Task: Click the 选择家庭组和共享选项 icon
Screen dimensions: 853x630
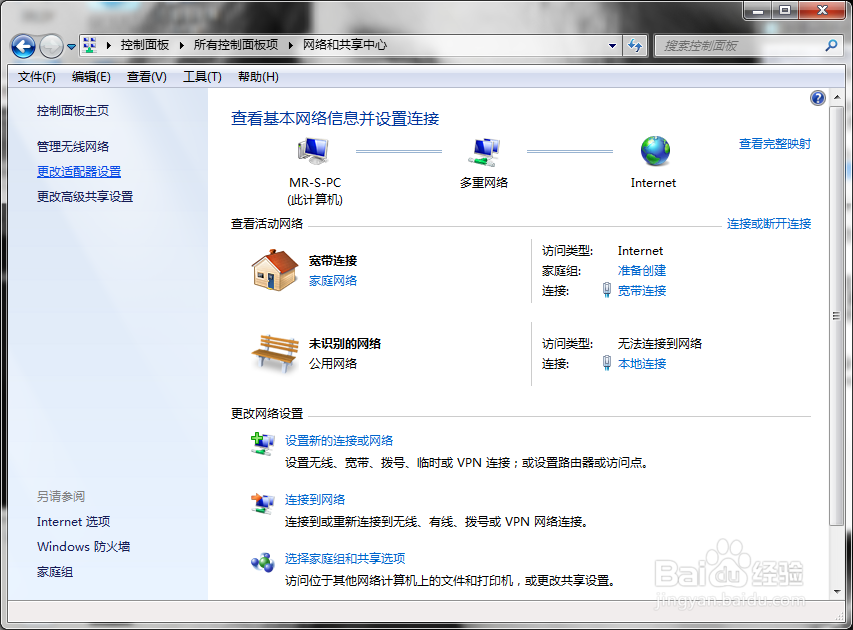Action: click(x=262, y=563)
